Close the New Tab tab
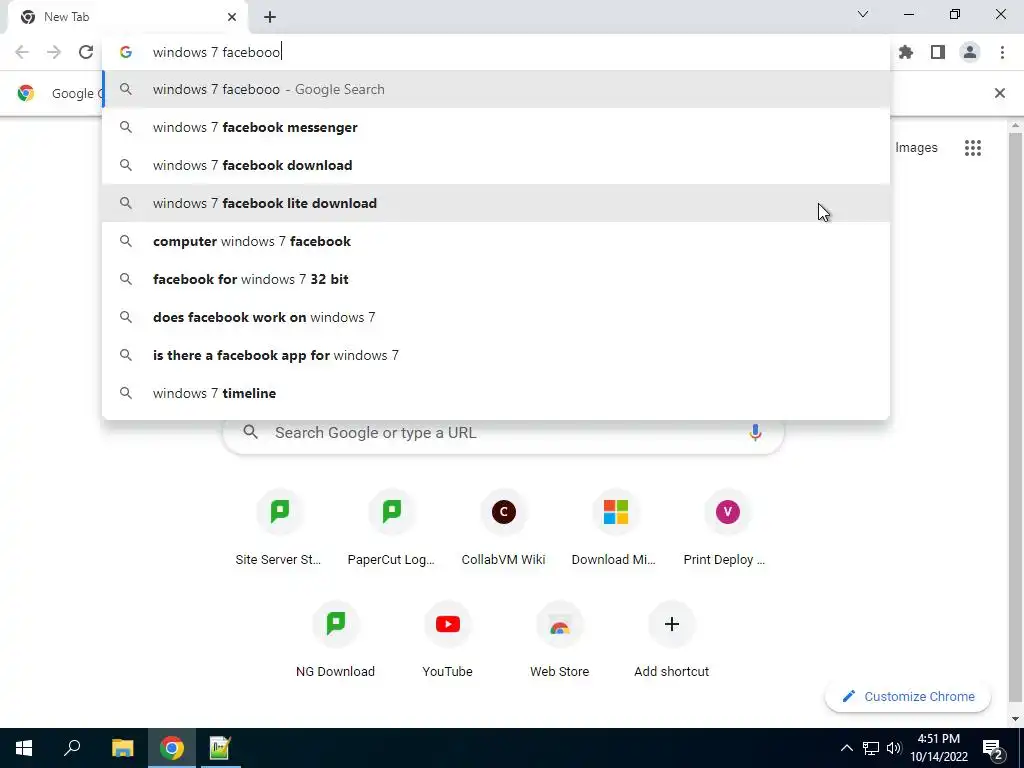The height and width of the screenshot is (768, 1024). click(x=232, y=17)
